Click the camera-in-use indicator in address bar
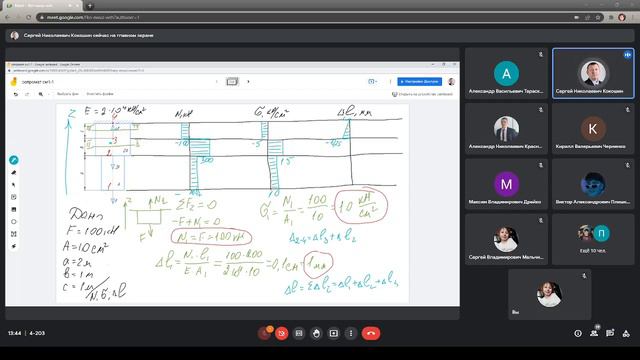Image resolution: width=640 pixels, height=360 pixels. click(576, 18)
